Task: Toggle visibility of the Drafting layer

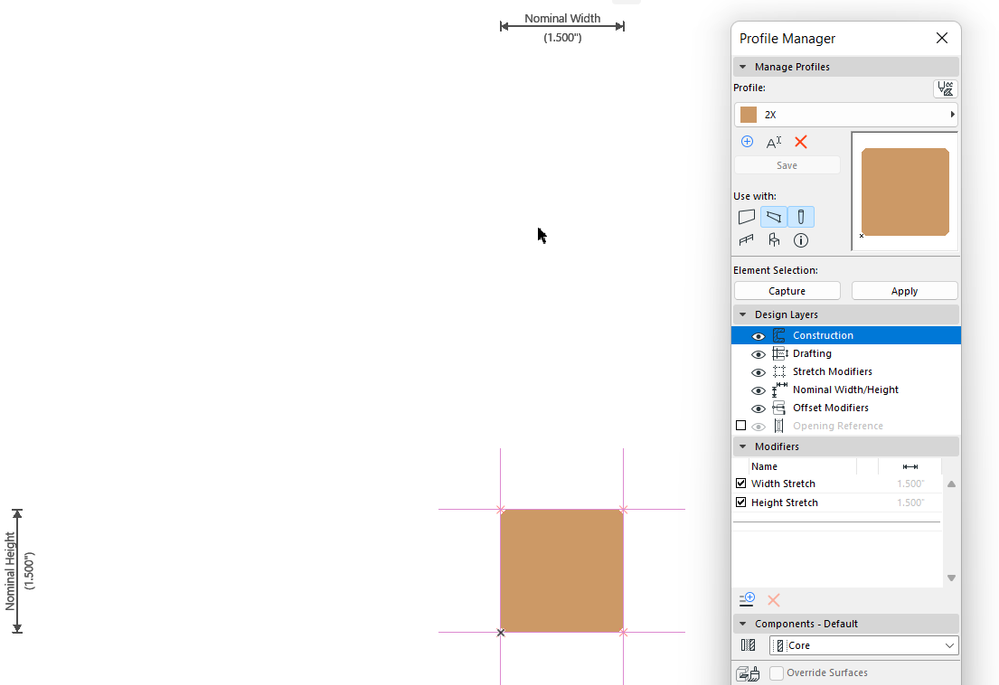Action: (758, 353)
